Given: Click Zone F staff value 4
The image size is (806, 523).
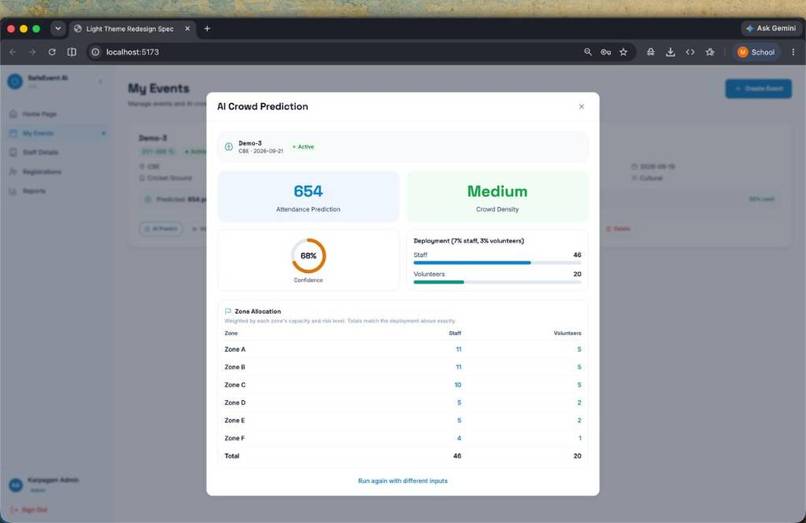Looking at the screenshot, I should click(459, 438).
